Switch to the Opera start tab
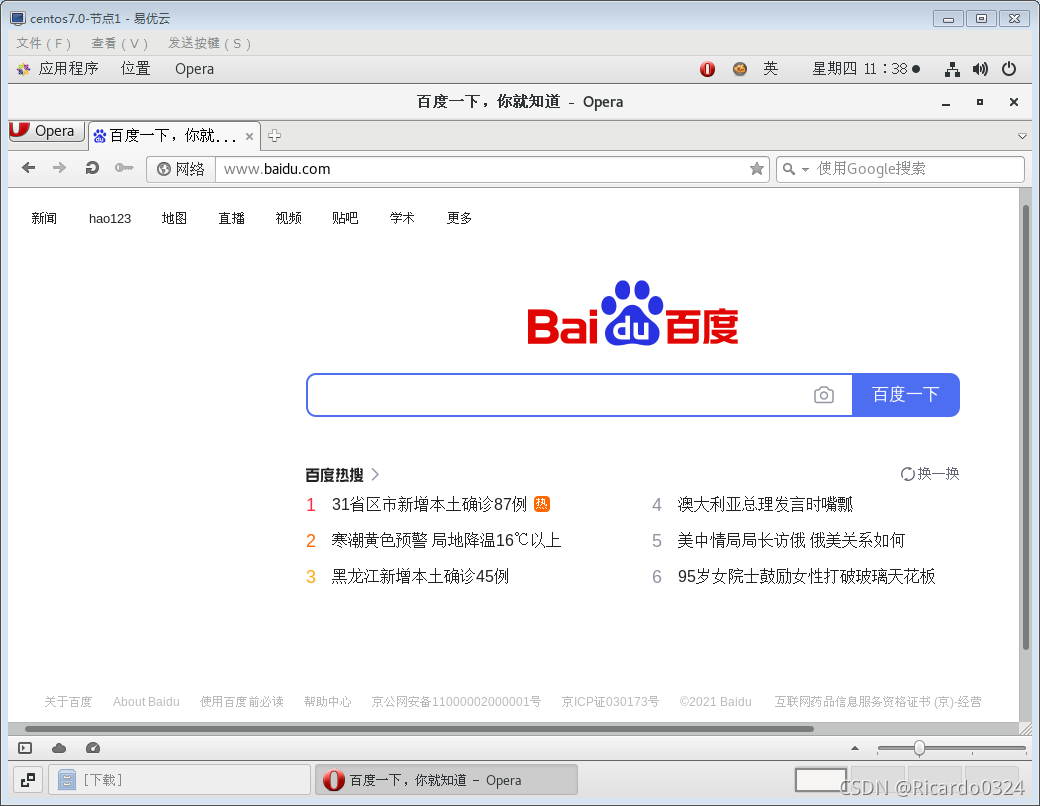The image size is (1040, 806). click(x=46, y=130)
